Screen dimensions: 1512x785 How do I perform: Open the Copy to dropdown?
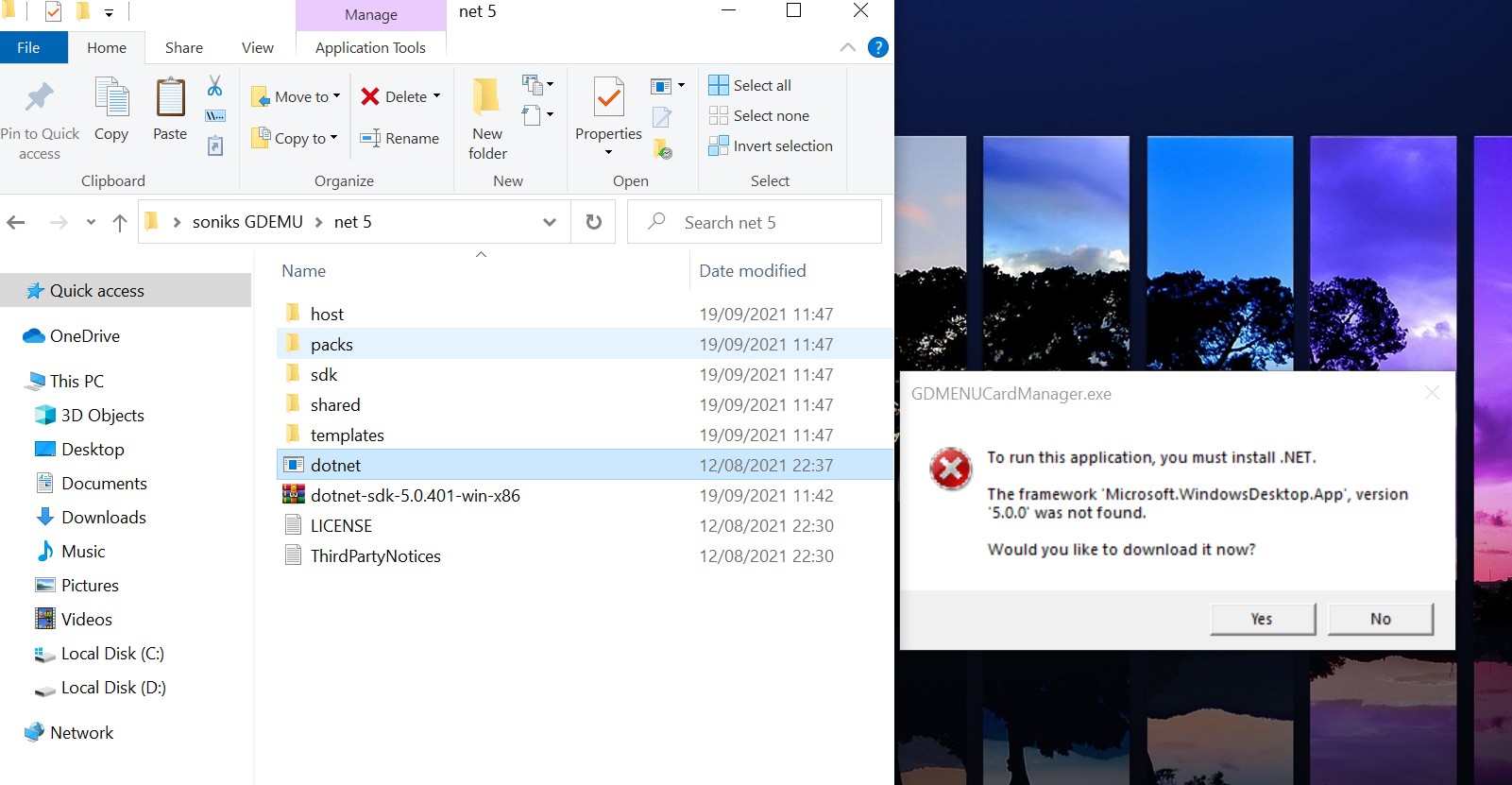pos(295,138)
